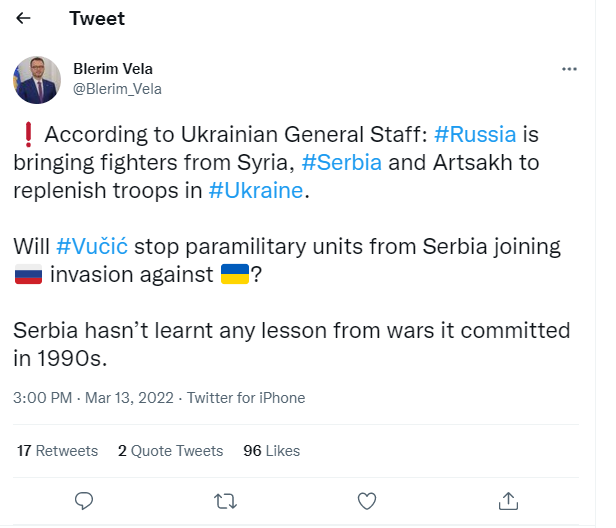Open the #Ukraine hashtag link

[x=255, y=190]
